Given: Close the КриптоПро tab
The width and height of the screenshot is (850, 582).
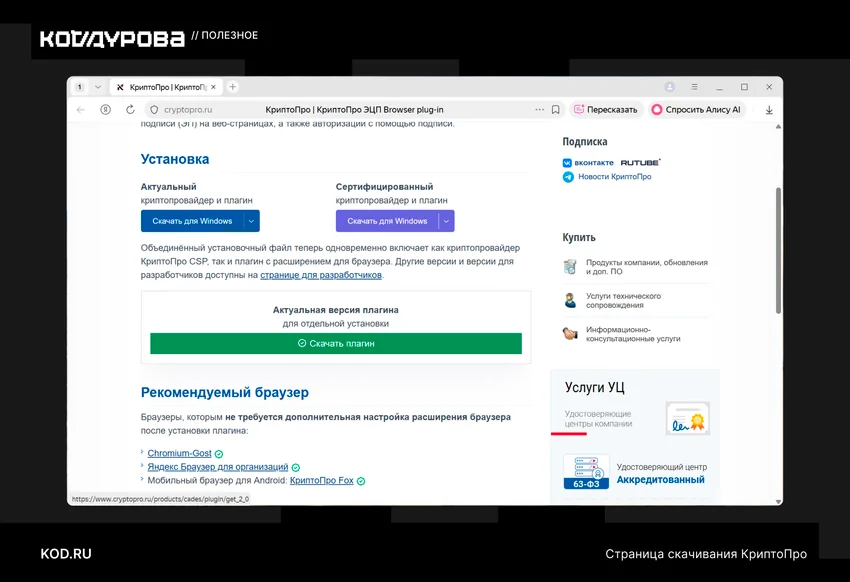Looking at the screenshot, I should click(x=214, y=87).
